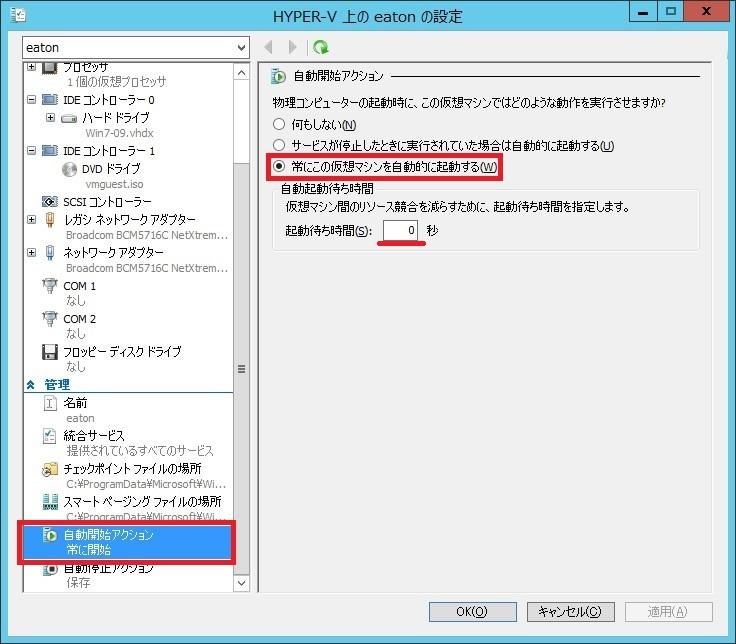This screenshot has height=644, width=736.
Task: Click the OK(O) button
Action: pyautogui.click(x=472, y=612)
